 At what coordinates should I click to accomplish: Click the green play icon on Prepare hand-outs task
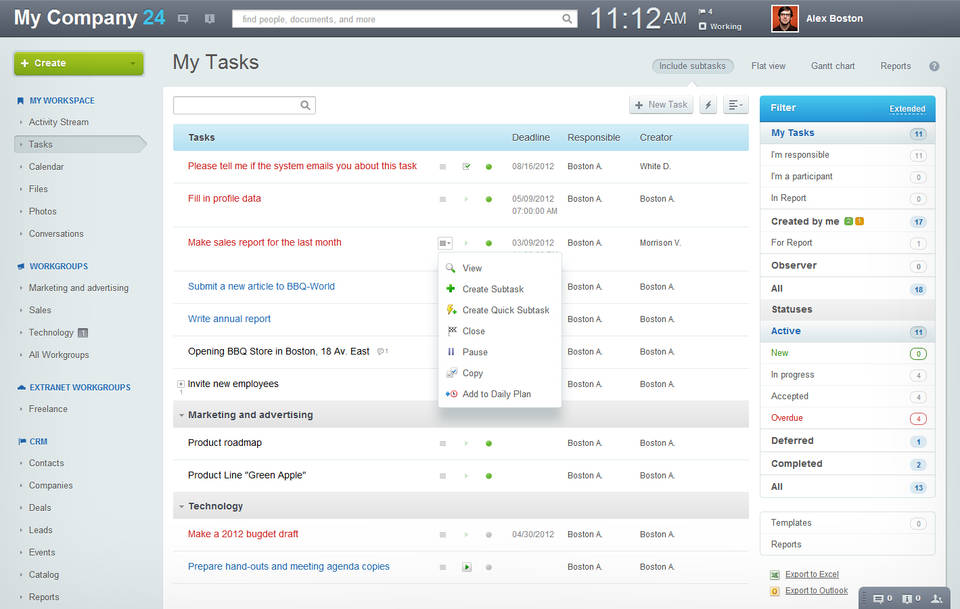(466, 567)
